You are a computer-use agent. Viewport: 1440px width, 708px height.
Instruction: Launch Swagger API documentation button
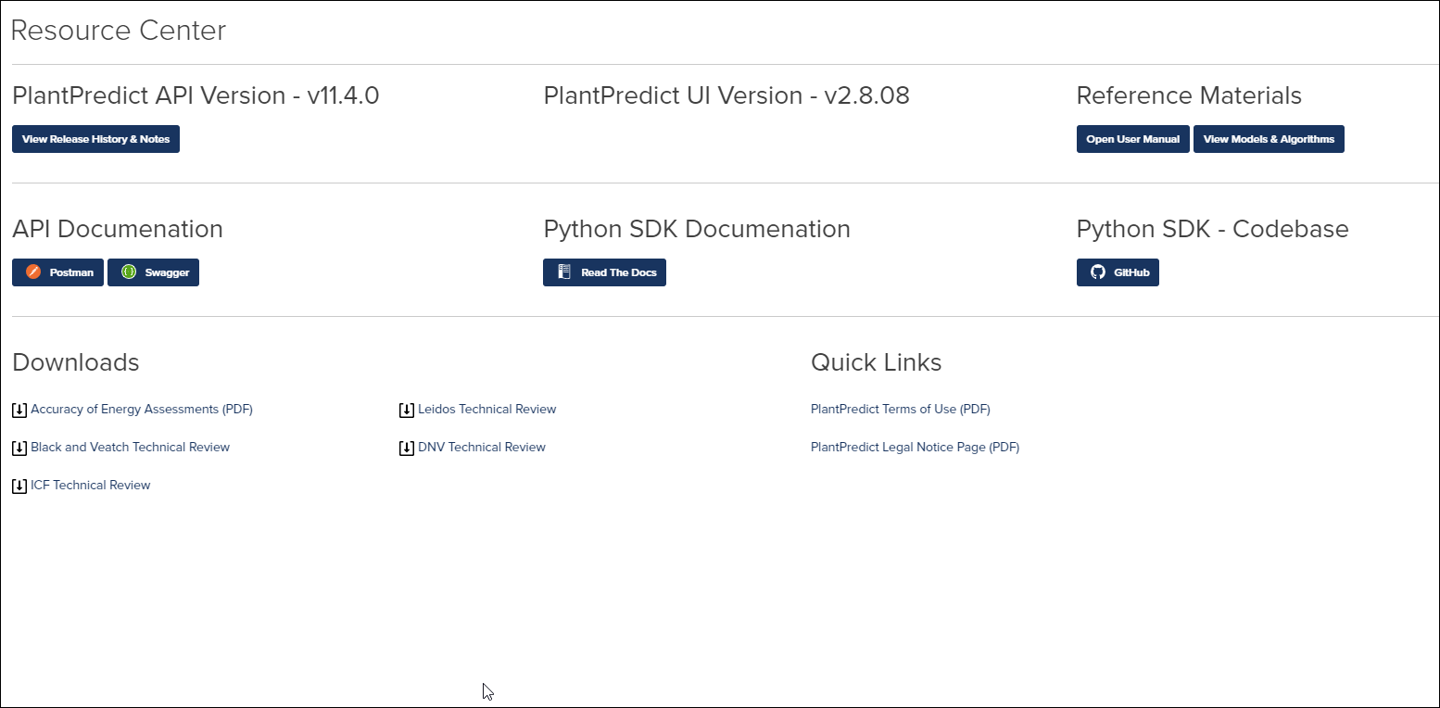pyautogui.click(x=154, y=272)
